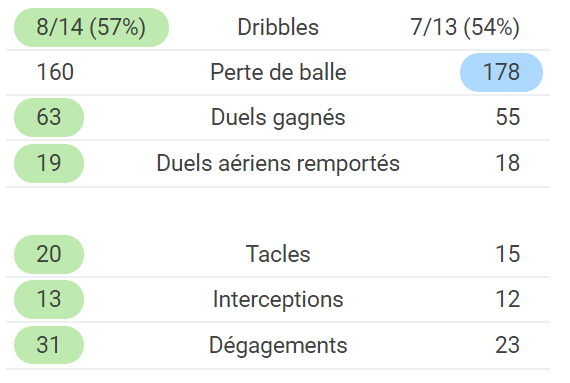Click the green 20 tackles badge
This screenshot has height=383, width=570.
(49, 254)
